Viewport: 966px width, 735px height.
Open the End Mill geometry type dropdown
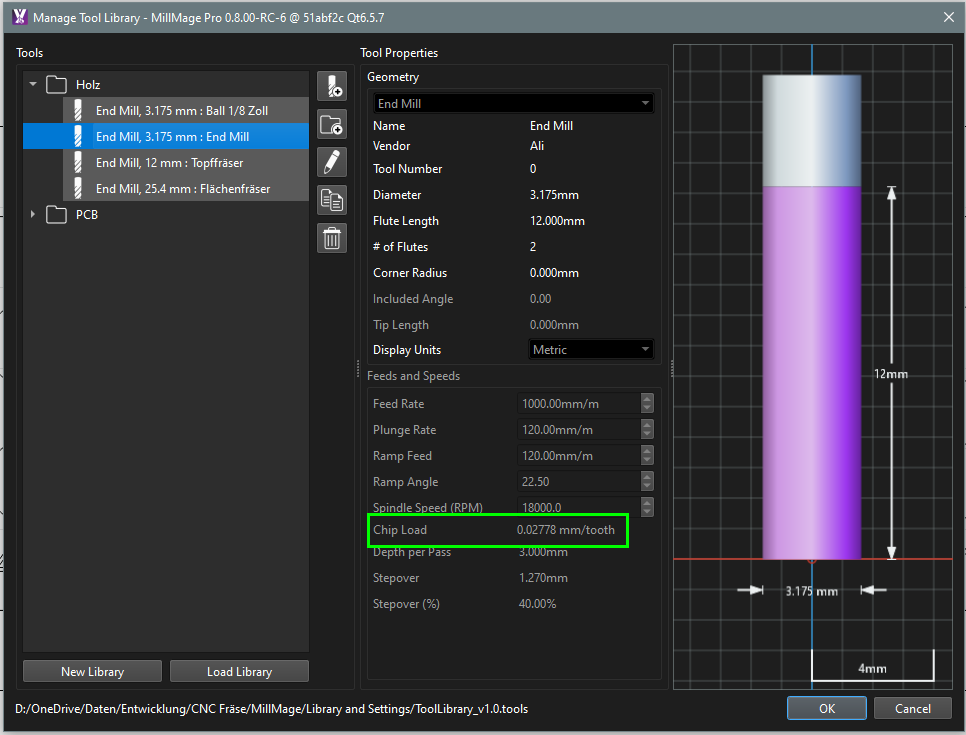click(x=513, y=104)
